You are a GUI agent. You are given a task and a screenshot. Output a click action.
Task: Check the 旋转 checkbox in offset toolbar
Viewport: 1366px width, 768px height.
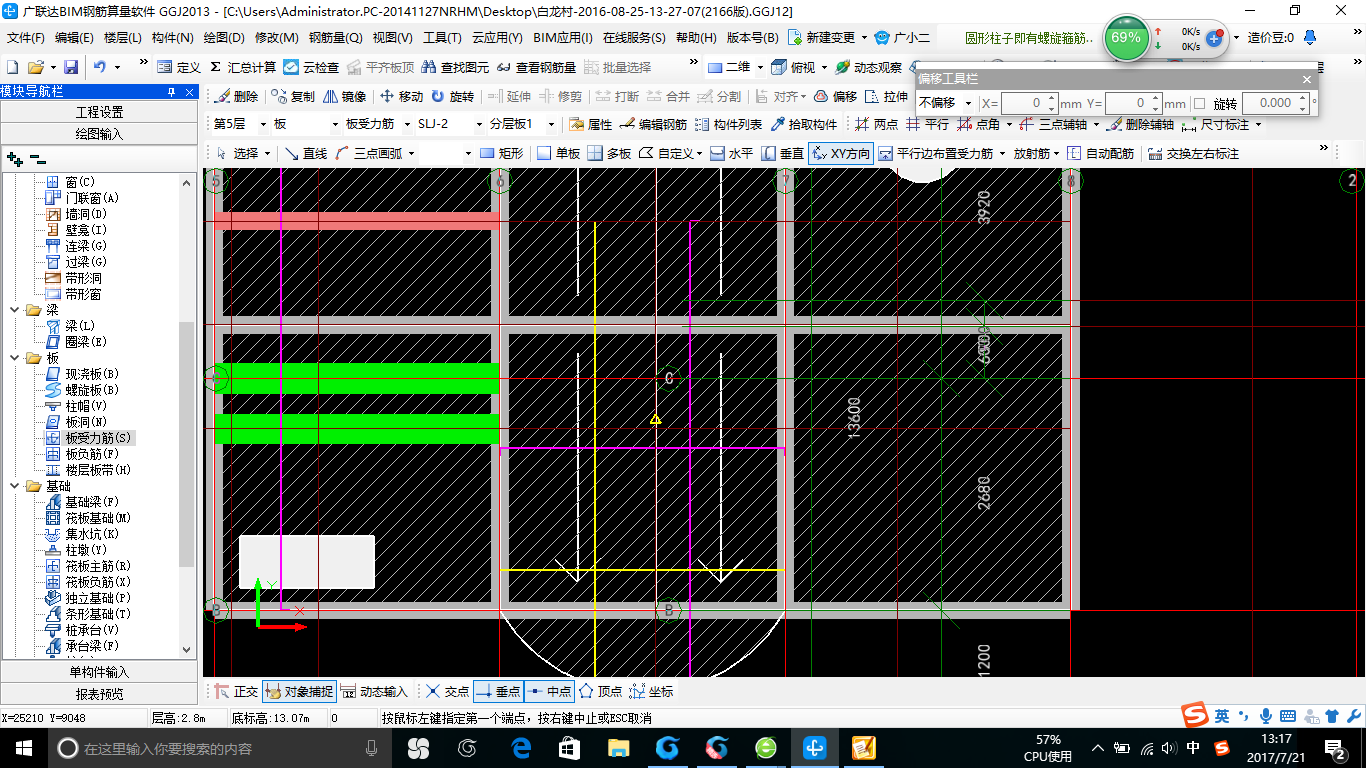pos(1200,103)
